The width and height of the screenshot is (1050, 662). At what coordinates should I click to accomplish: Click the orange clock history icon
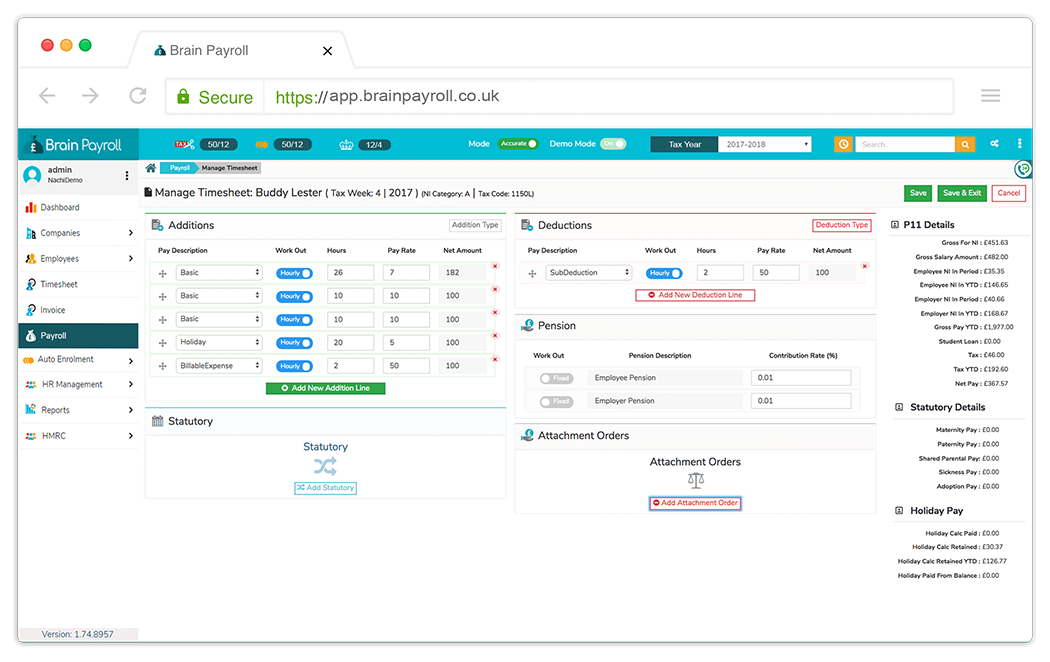(x=843, y=144)
